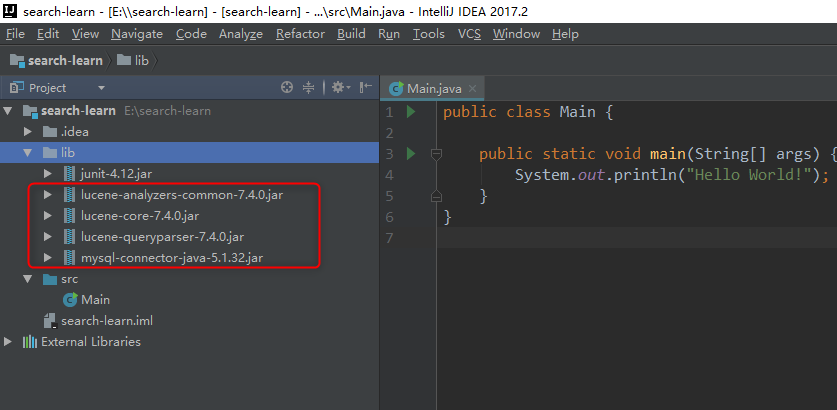Click the Collapse All icon in Project panel

(x=309, y=88)
